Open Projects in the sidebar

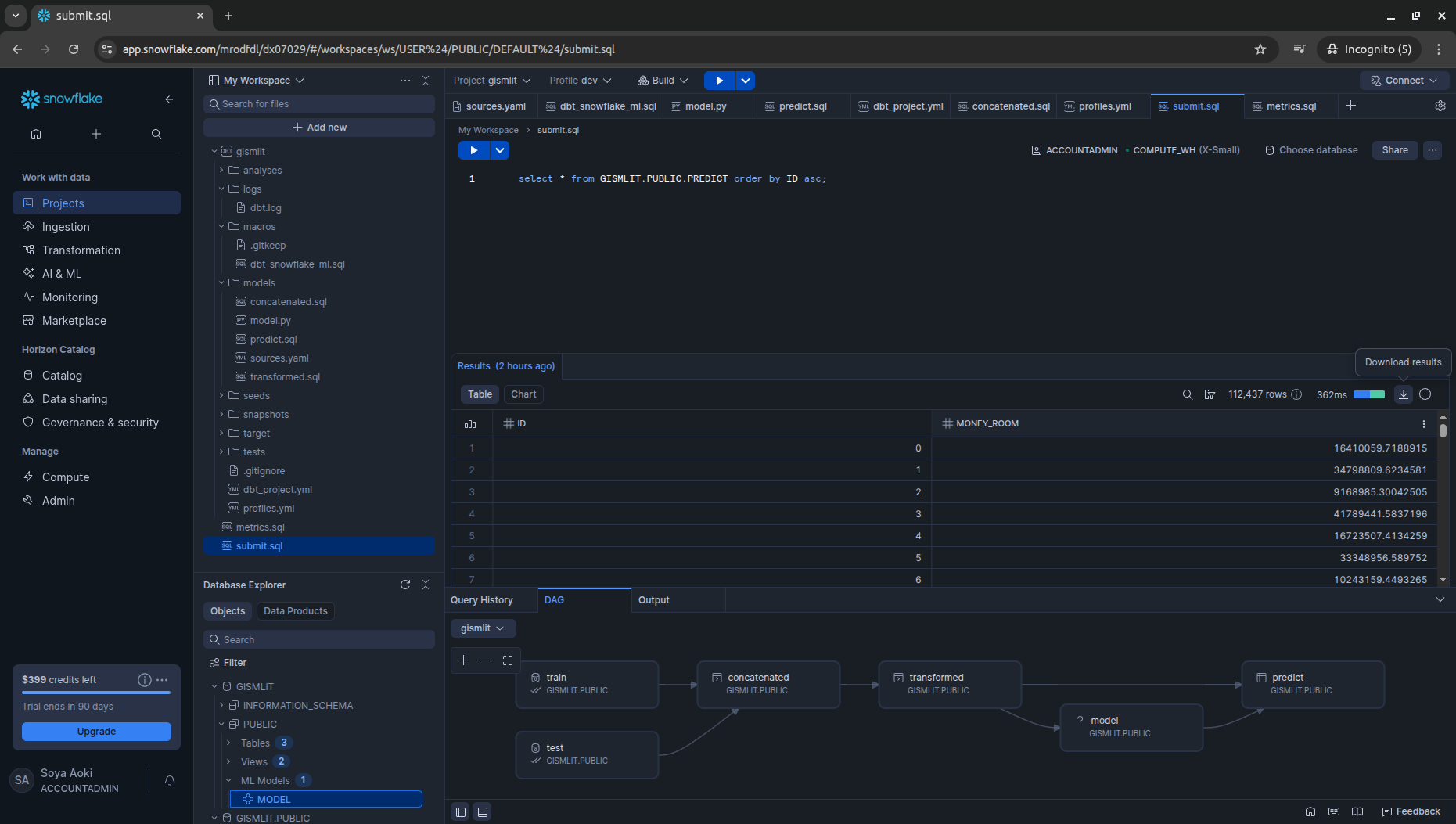(97, 203)
